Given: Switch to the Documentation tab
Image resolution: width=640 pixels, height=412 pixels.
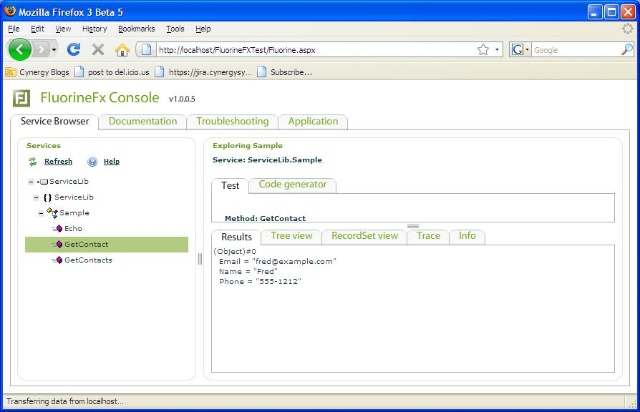Looking at the screenshot, I should click(142, 121).
